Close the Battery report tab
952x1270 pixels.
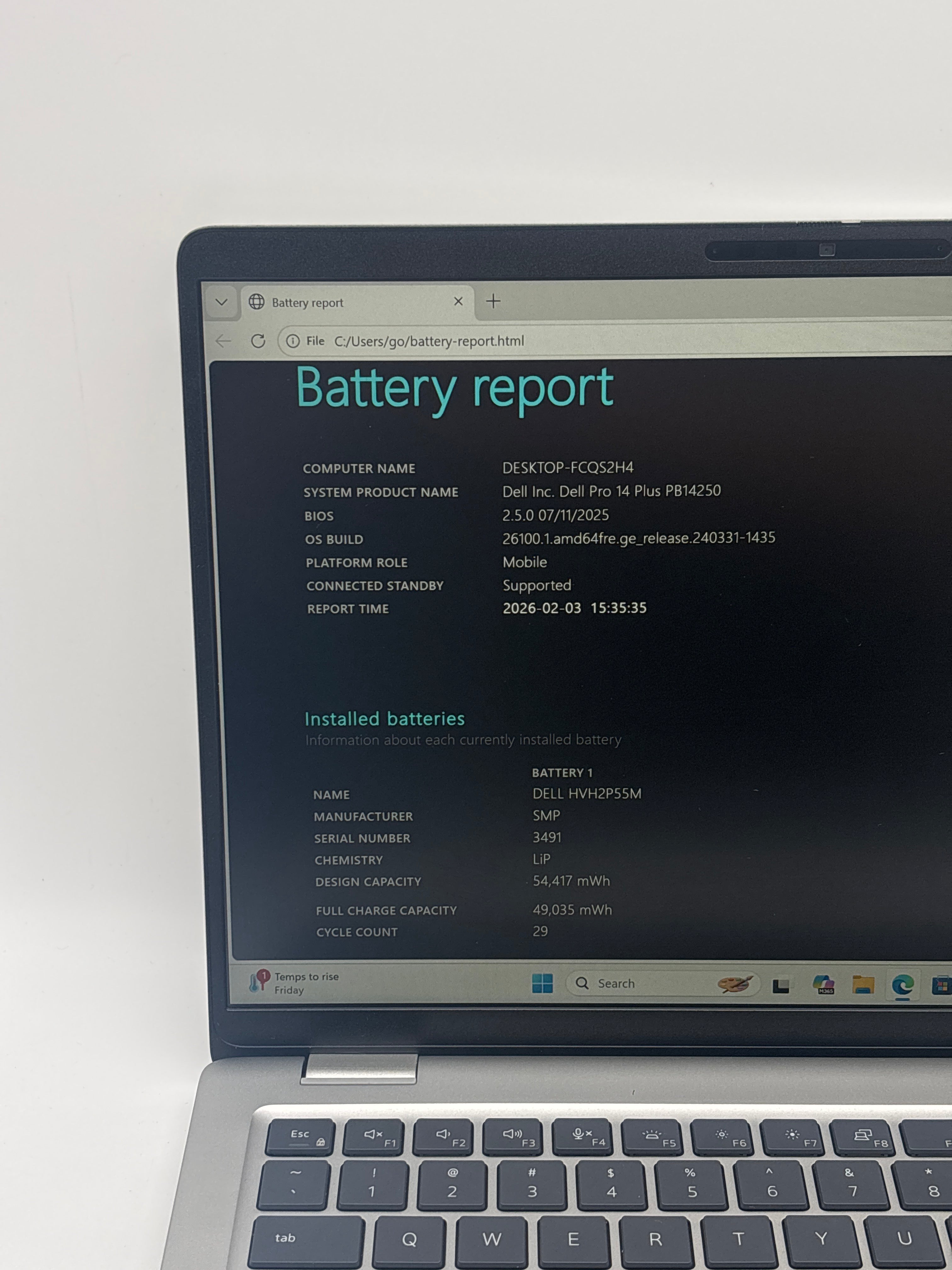coord(458,301)
